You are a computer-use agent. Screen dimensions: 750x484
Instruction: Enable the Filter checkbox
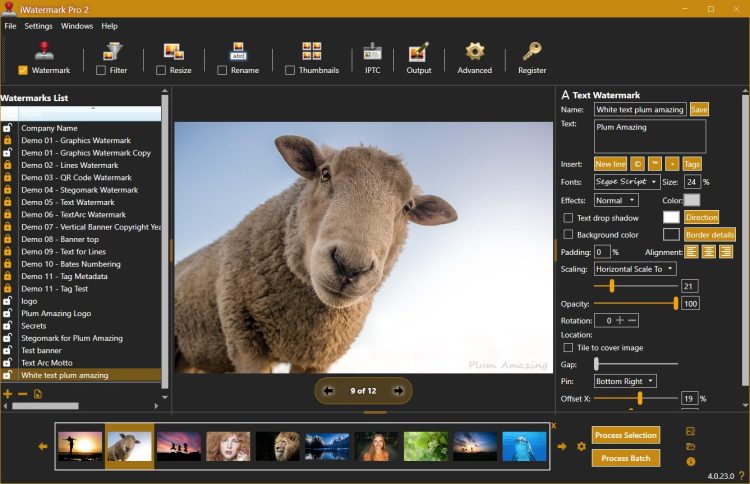(x=101, y=70)
